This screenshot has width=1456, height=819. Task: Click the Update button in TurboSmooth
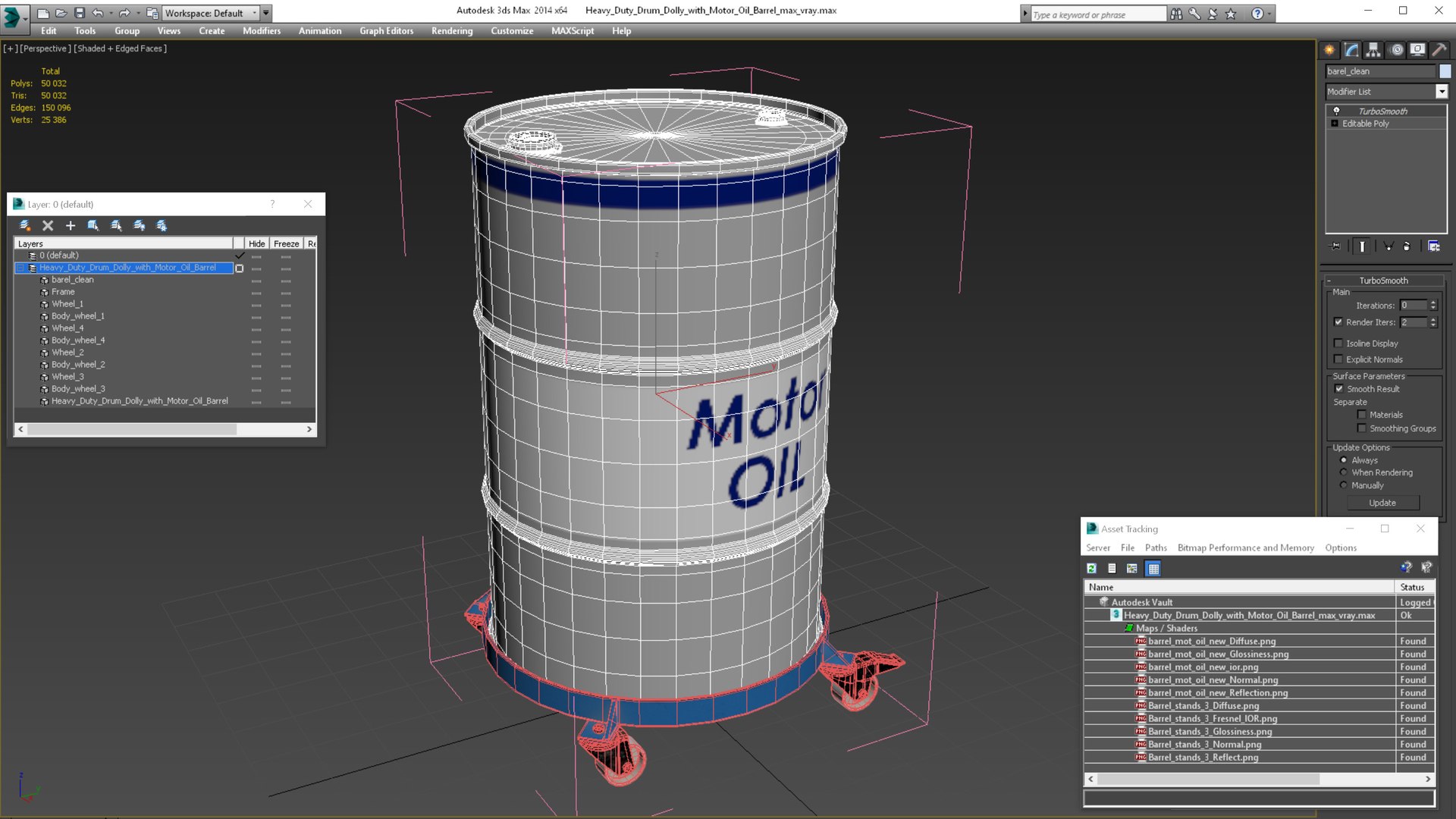click(x=1382, y=503)
